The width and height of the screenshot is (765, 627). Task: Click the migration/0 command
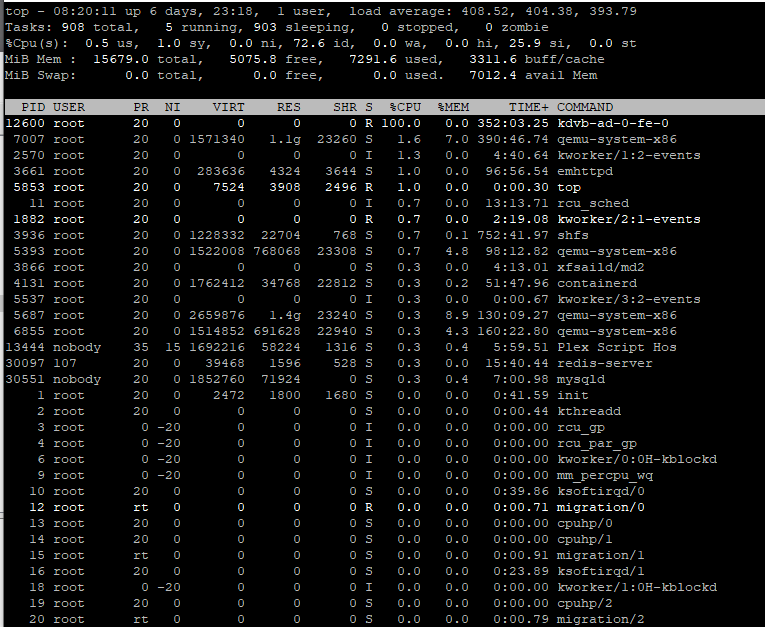[x=601, y=508]
